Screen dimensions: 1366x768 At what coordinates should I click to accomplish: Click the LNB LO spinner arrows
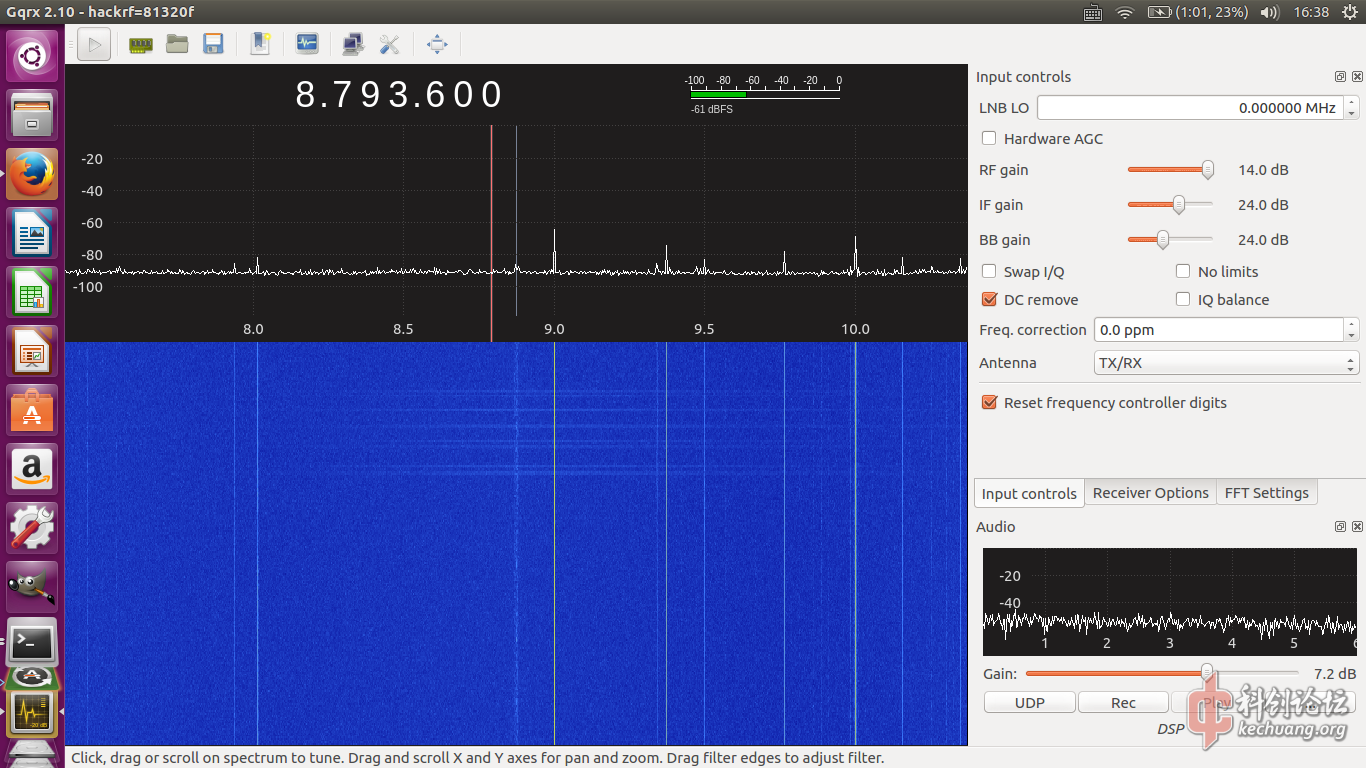(1352, 108)
